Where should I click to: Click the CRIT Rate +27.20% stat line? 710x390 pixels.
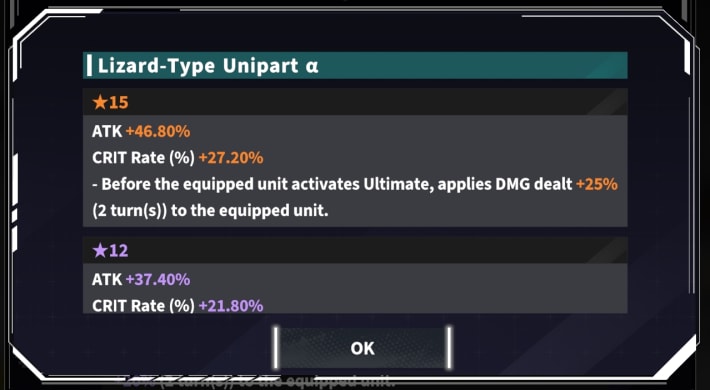point(178,158)
